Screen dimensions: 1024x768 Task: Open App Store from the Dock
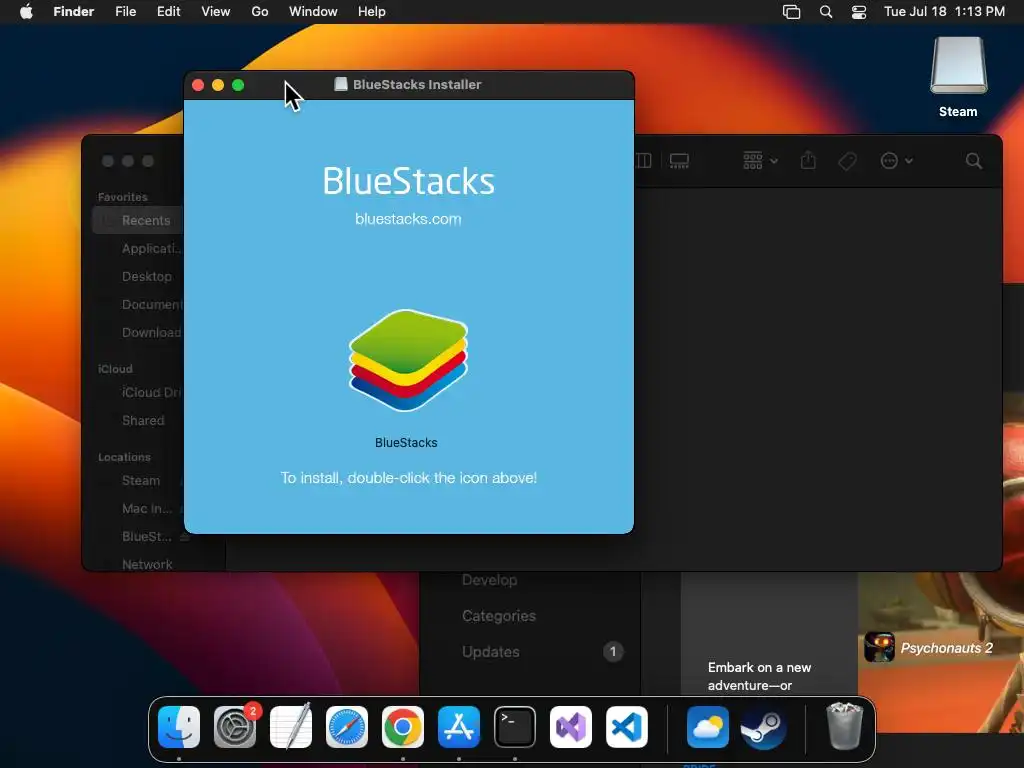point(459,727)
